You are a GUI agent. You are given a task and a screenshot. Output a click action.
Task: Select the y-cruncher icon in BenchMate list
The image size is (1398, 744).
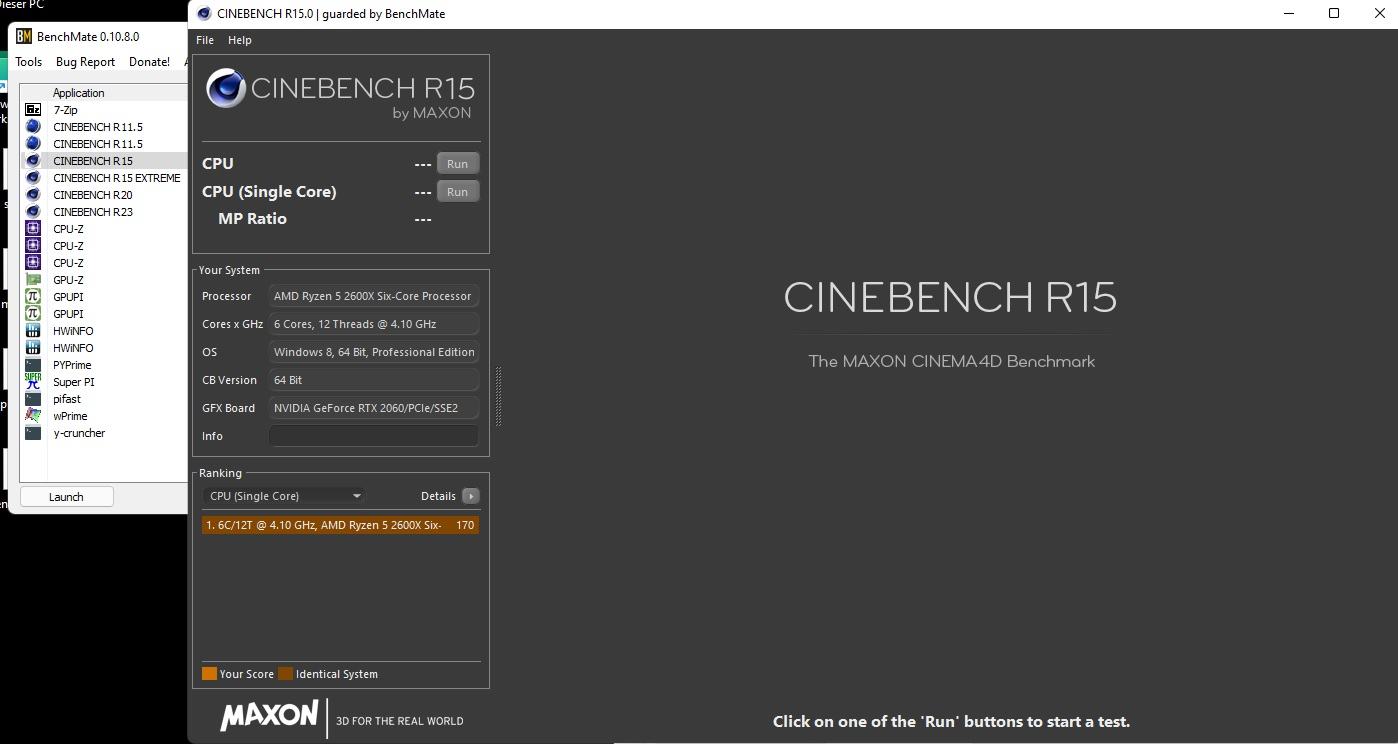33,433
